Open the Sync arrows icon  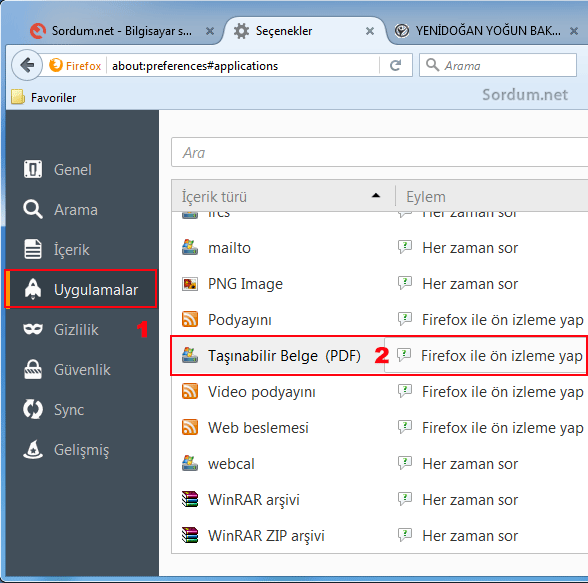pyautogui.click(x=33, y=409)
